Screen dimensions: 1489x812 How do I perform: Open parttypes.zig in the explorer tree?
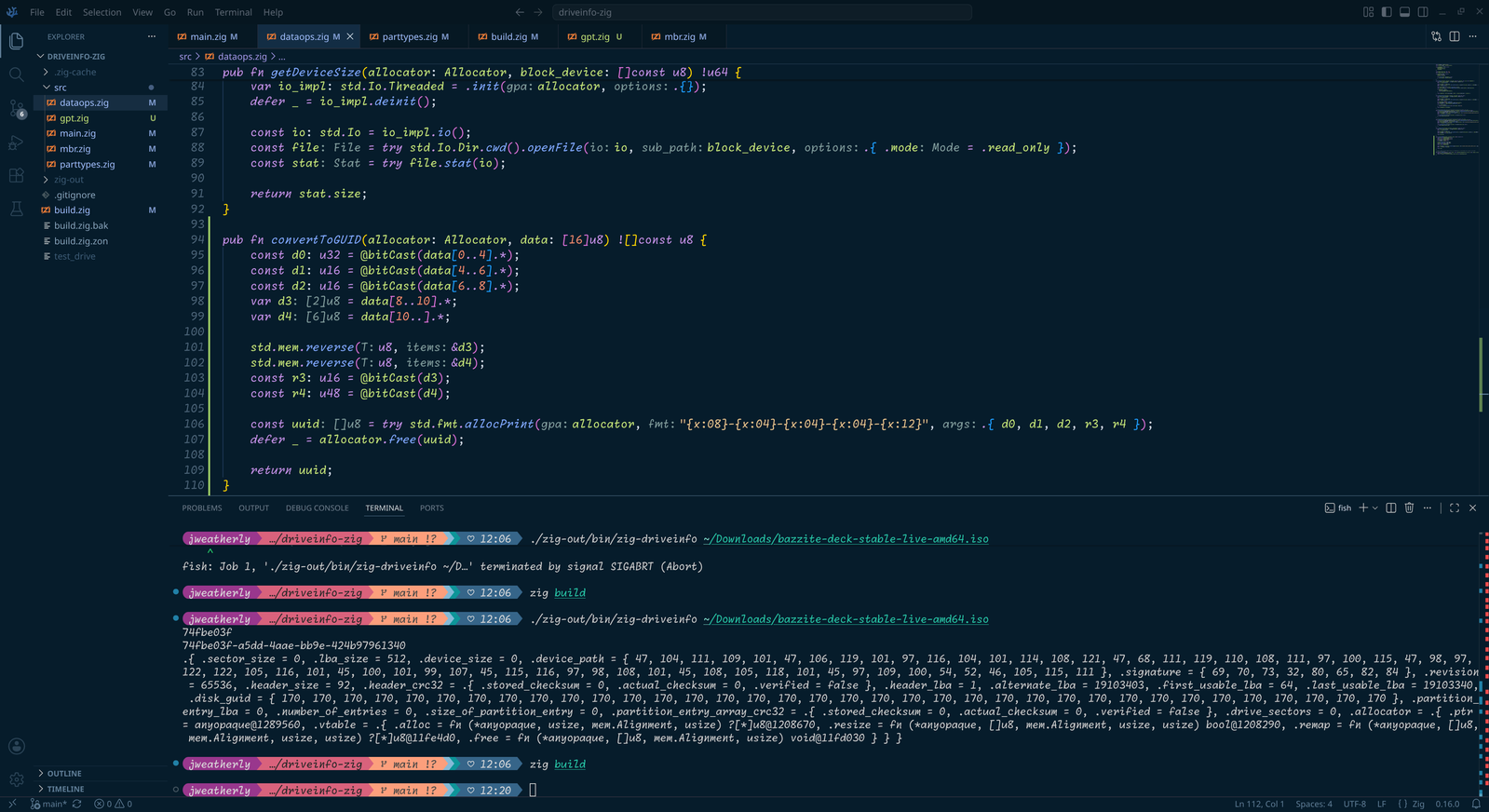[x=102, y=164]
